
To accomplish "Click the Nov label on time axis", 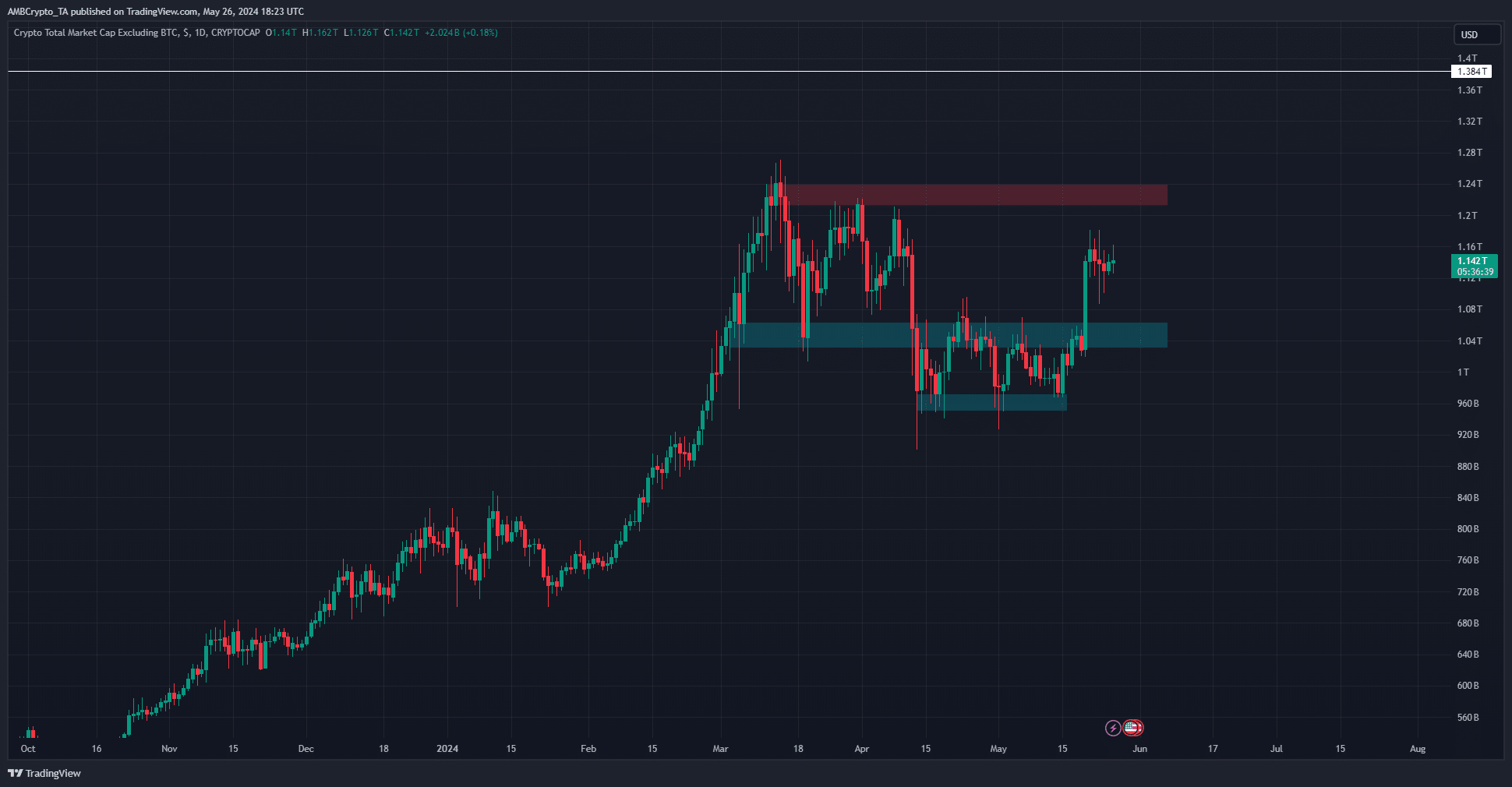I will [x=169, y=749].
